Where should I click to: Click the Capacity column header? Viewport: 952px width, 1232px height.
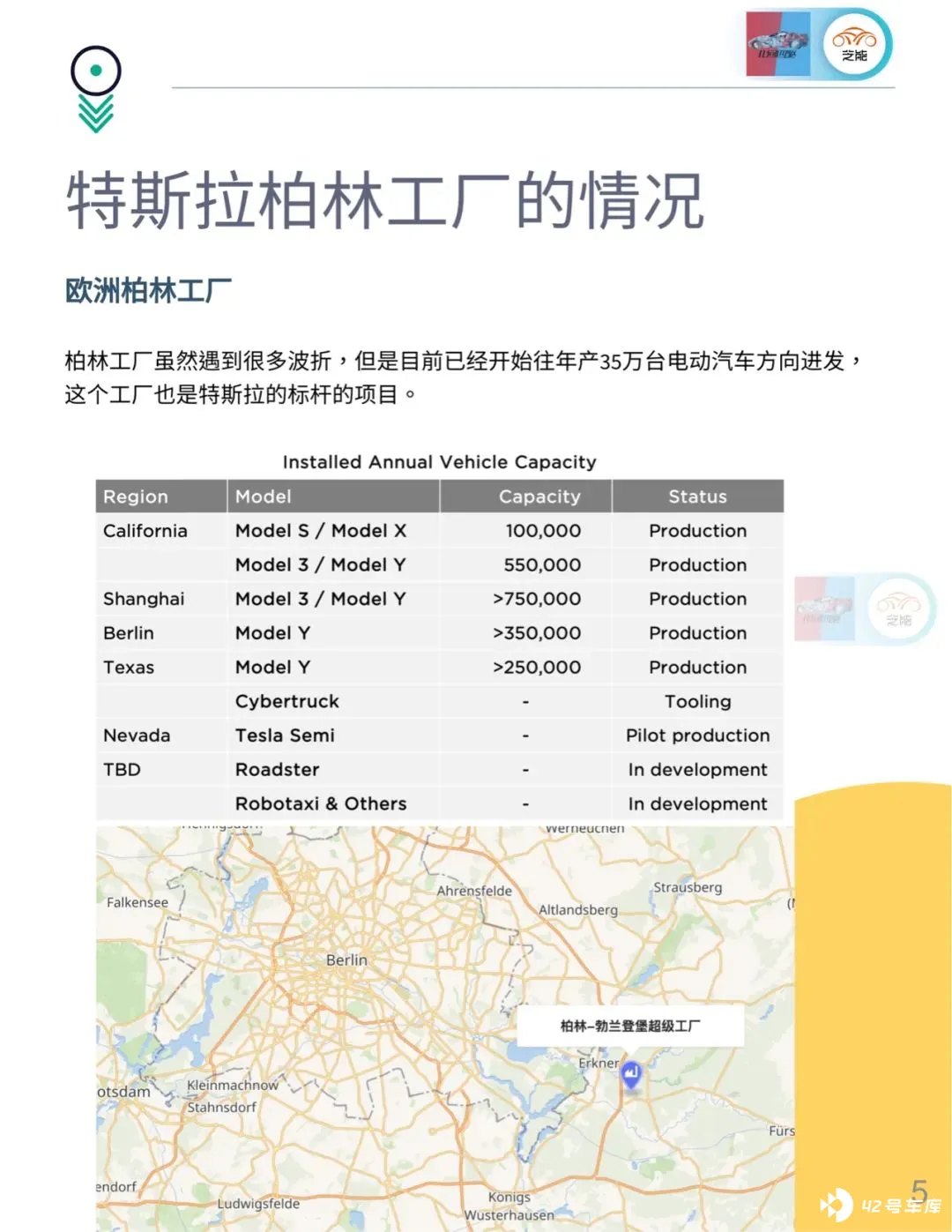(539, 497)
